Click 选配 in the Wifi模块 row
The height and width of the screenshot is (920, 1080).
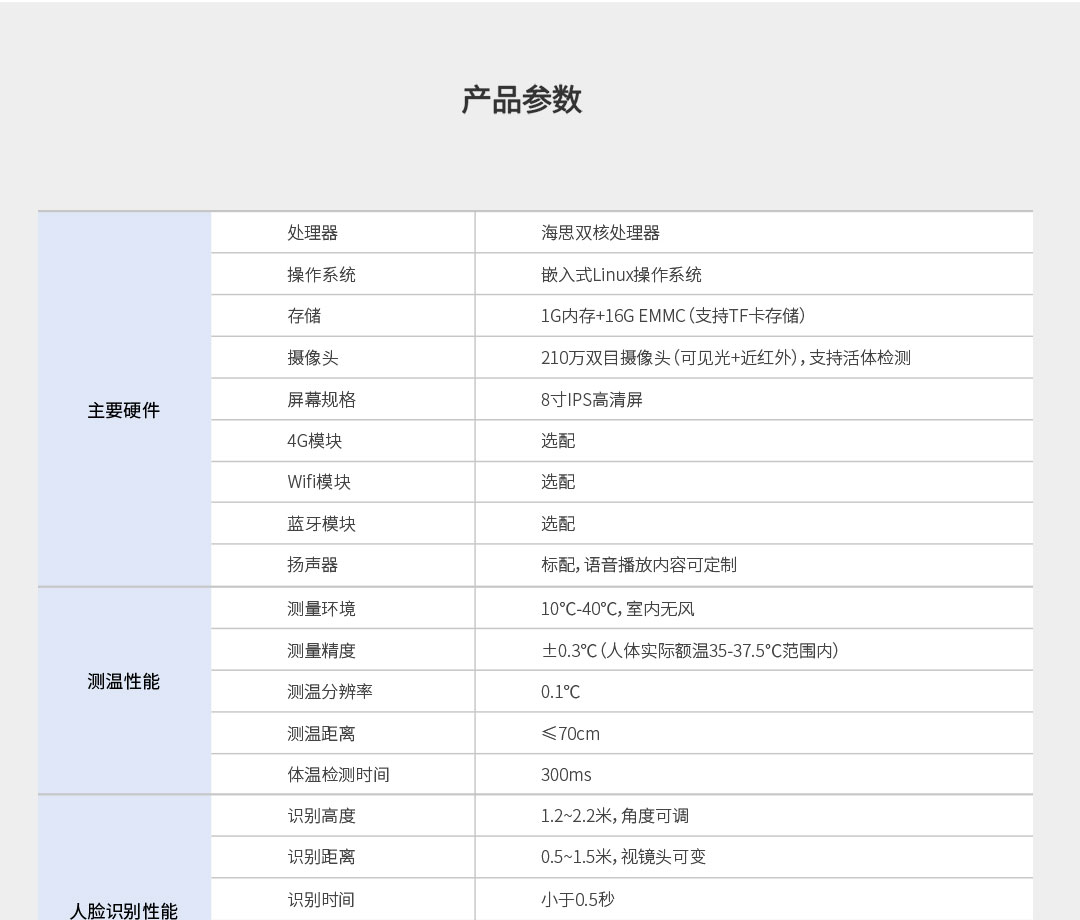click(x=558, y=482)
